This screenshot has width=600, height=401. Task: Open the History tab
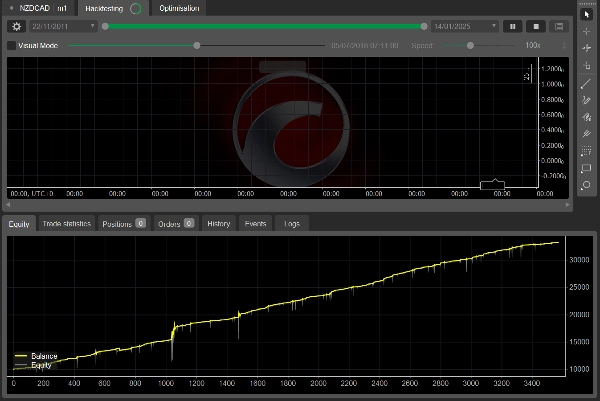[218, 223]
